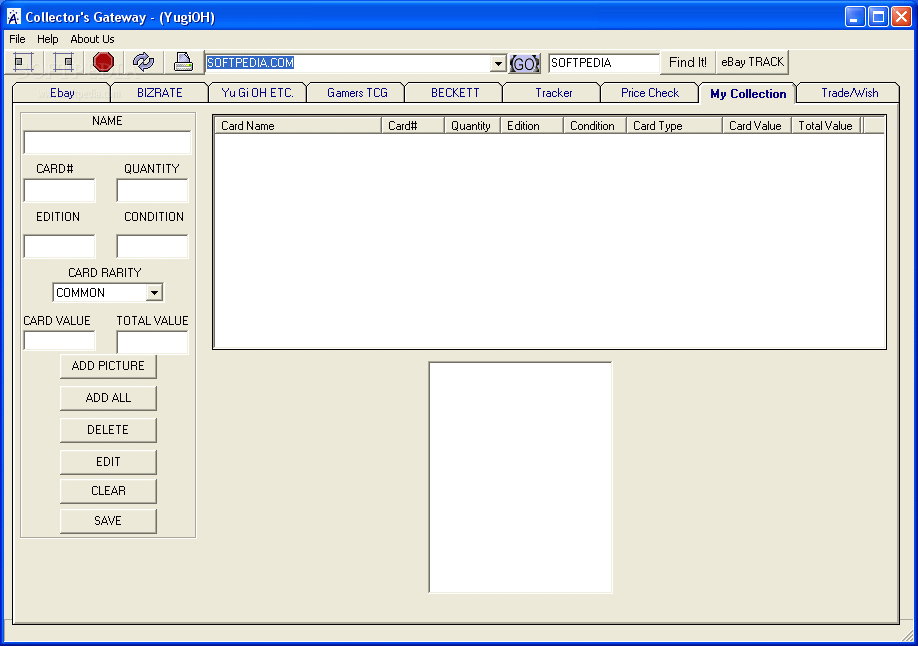Click the ADD ALL button
This screenshot has height=646, width=918.
click(x=108, y=398)
